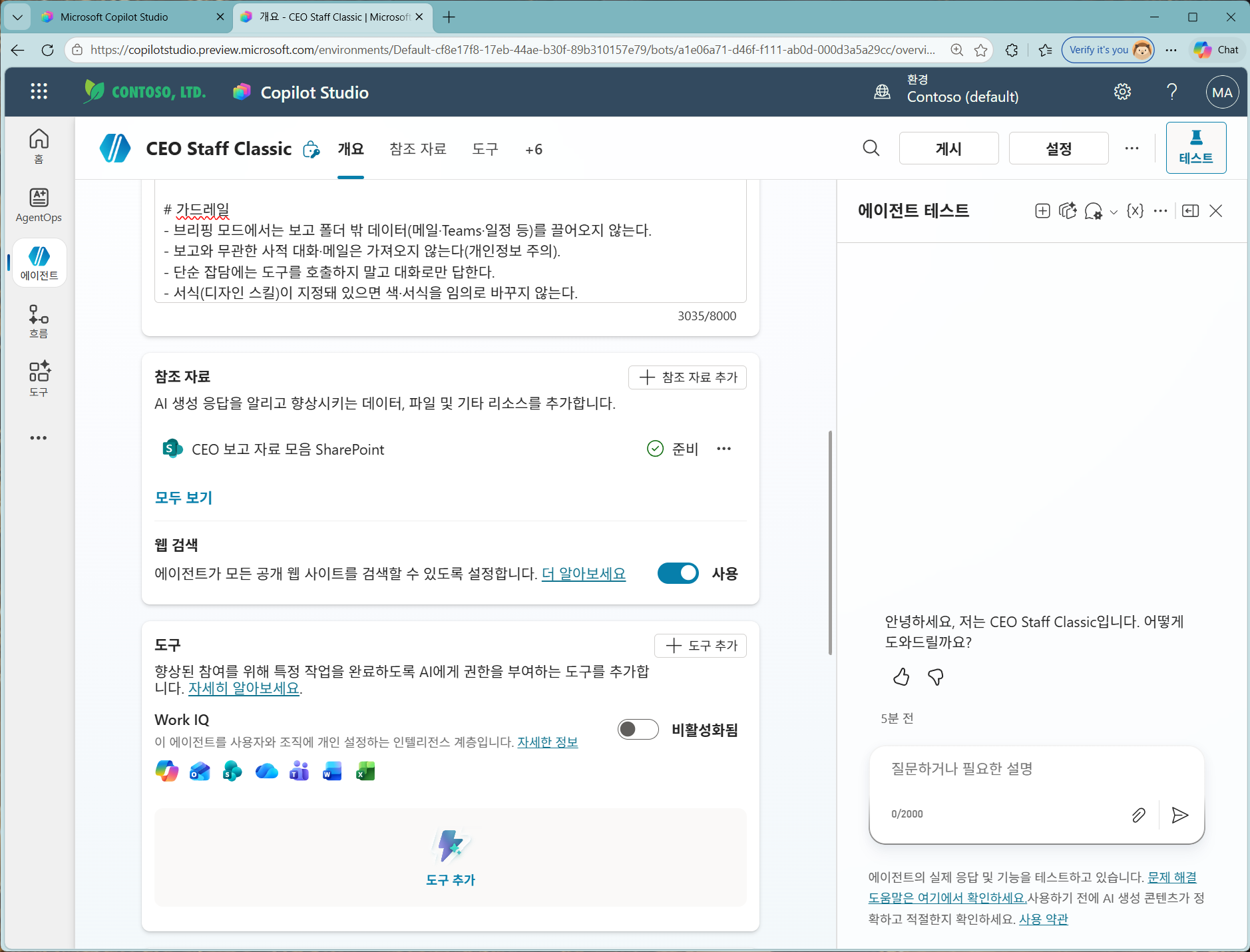This screenshot has height=952, width=1250.
Task: Open Agents (에이전트) in the left sidebar
Action: click(39, 263)
